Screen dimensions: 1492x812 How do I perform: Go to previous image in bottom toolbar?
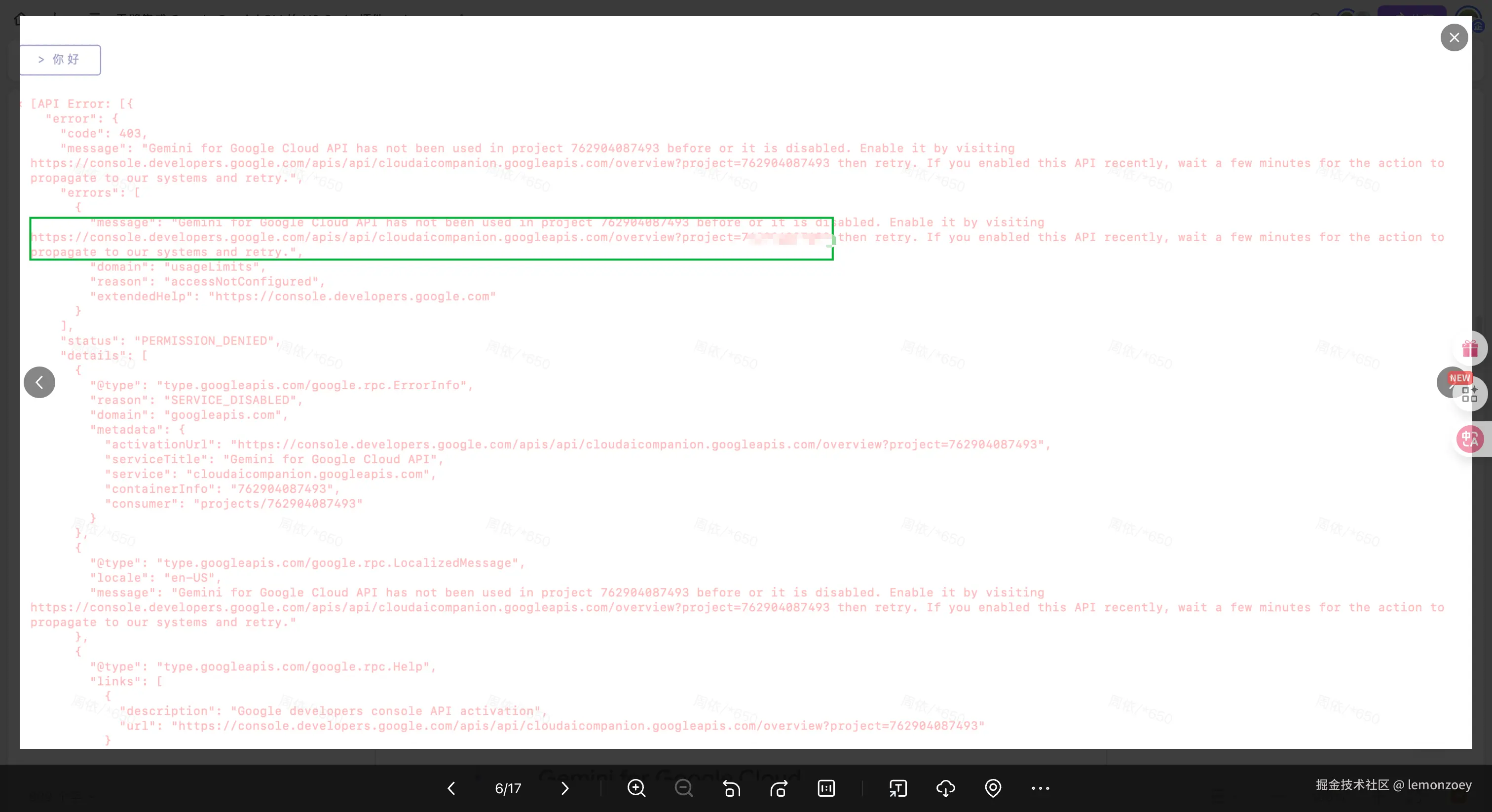click(451, 788)
